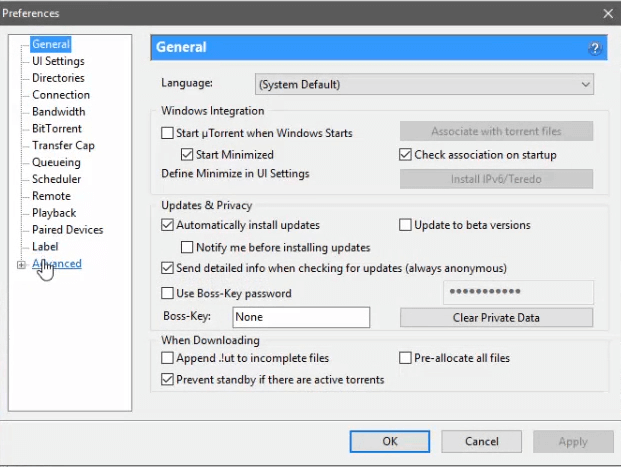Select Advanced category label
The height and width of the screenshot is (467, 621).
(57, 264)
